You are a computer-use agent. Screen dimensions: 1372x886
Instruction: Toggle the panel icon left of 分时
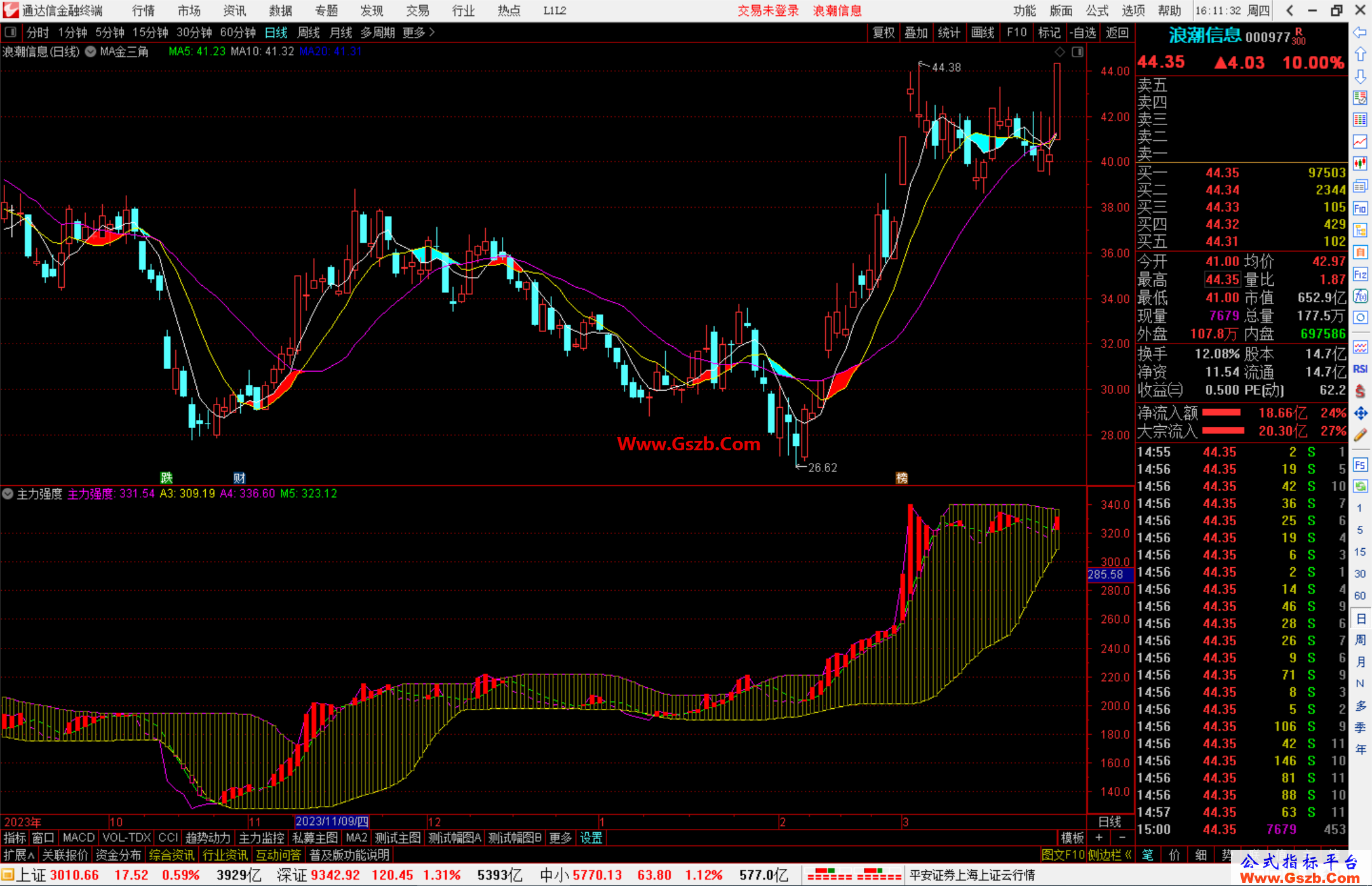coord(11,32)
